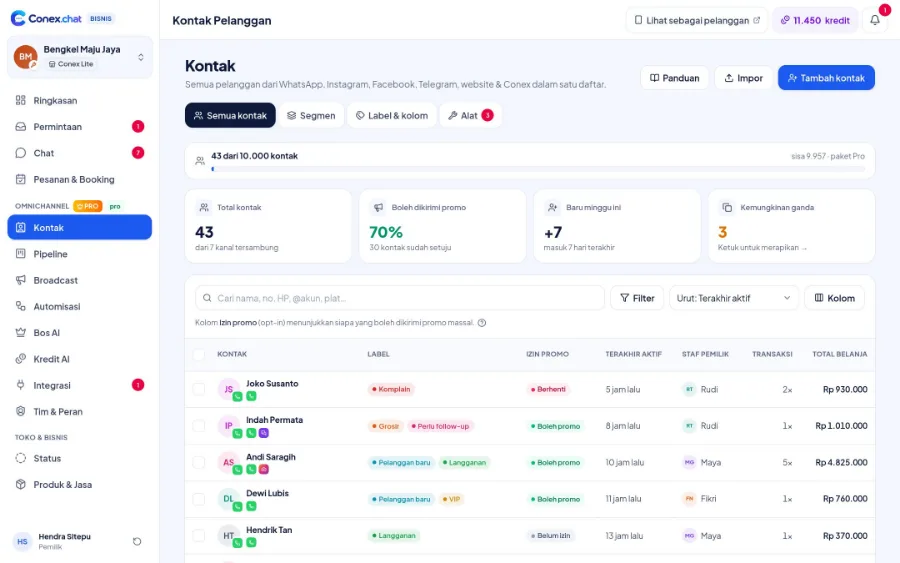The height and width of the screenshot is (563, 900).
Task: Tick the select-all checkbox in table header
Action: tap(199, 354)
